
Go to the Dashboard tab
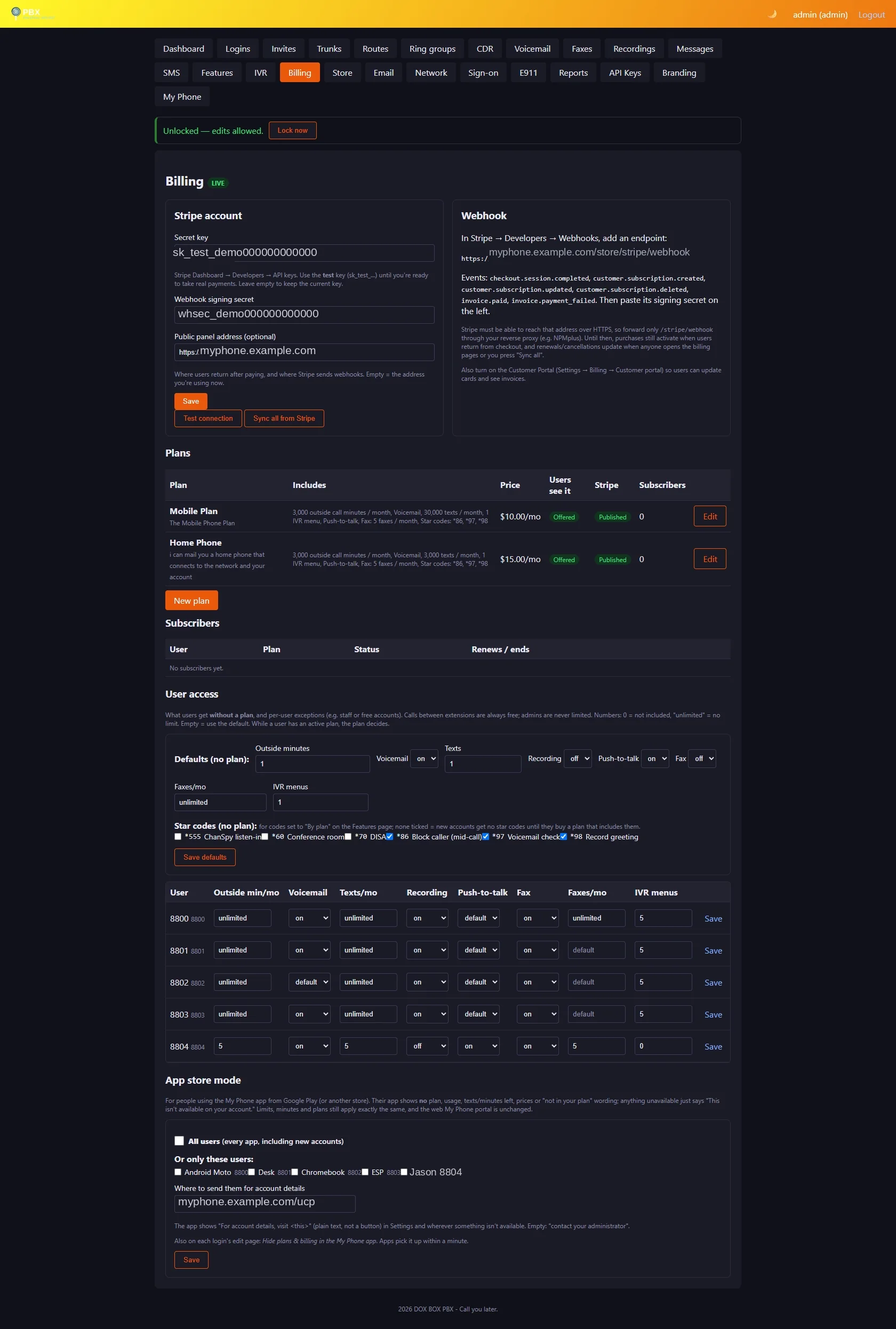(183, 49)
